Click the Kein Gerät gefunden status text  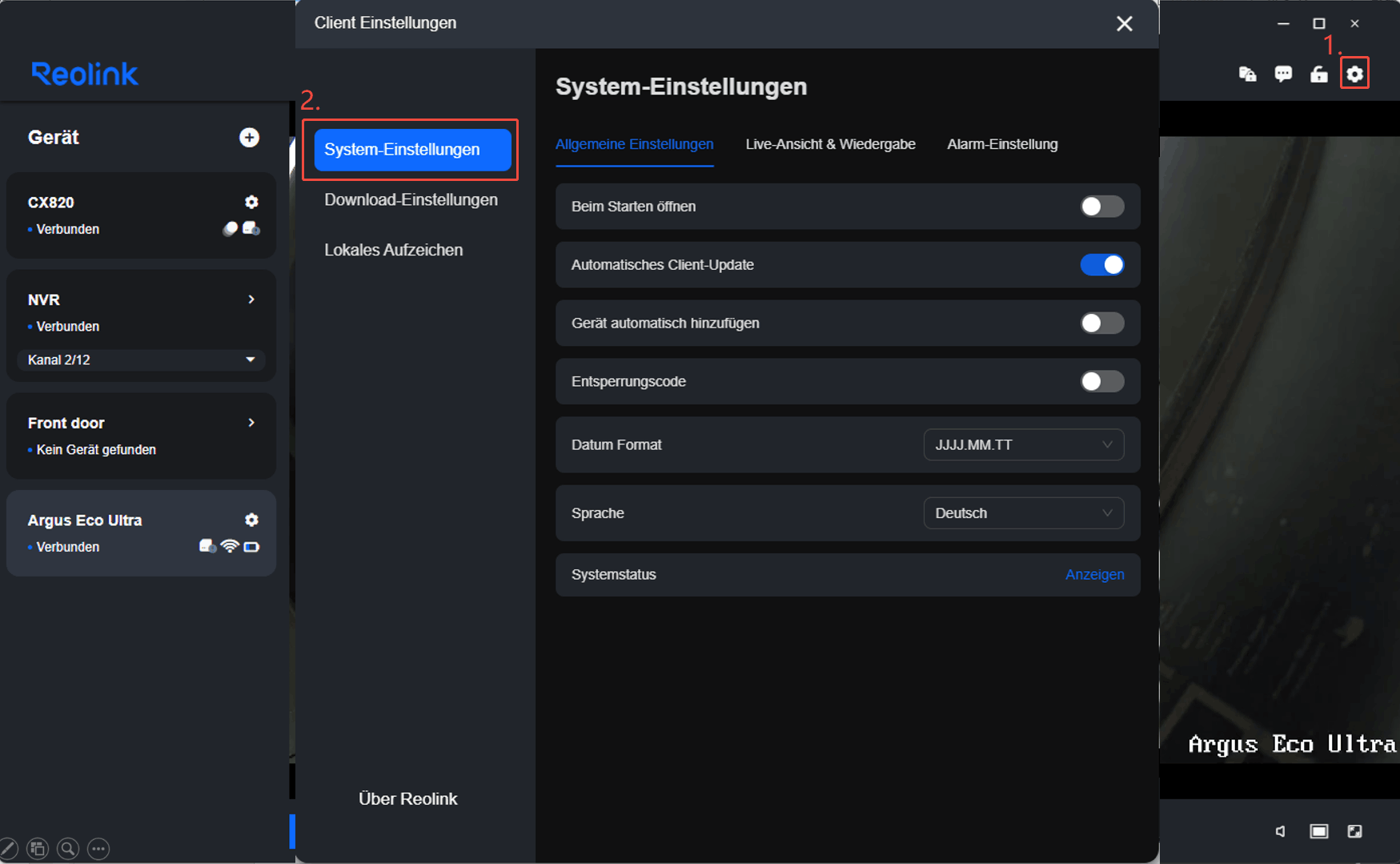96,450
